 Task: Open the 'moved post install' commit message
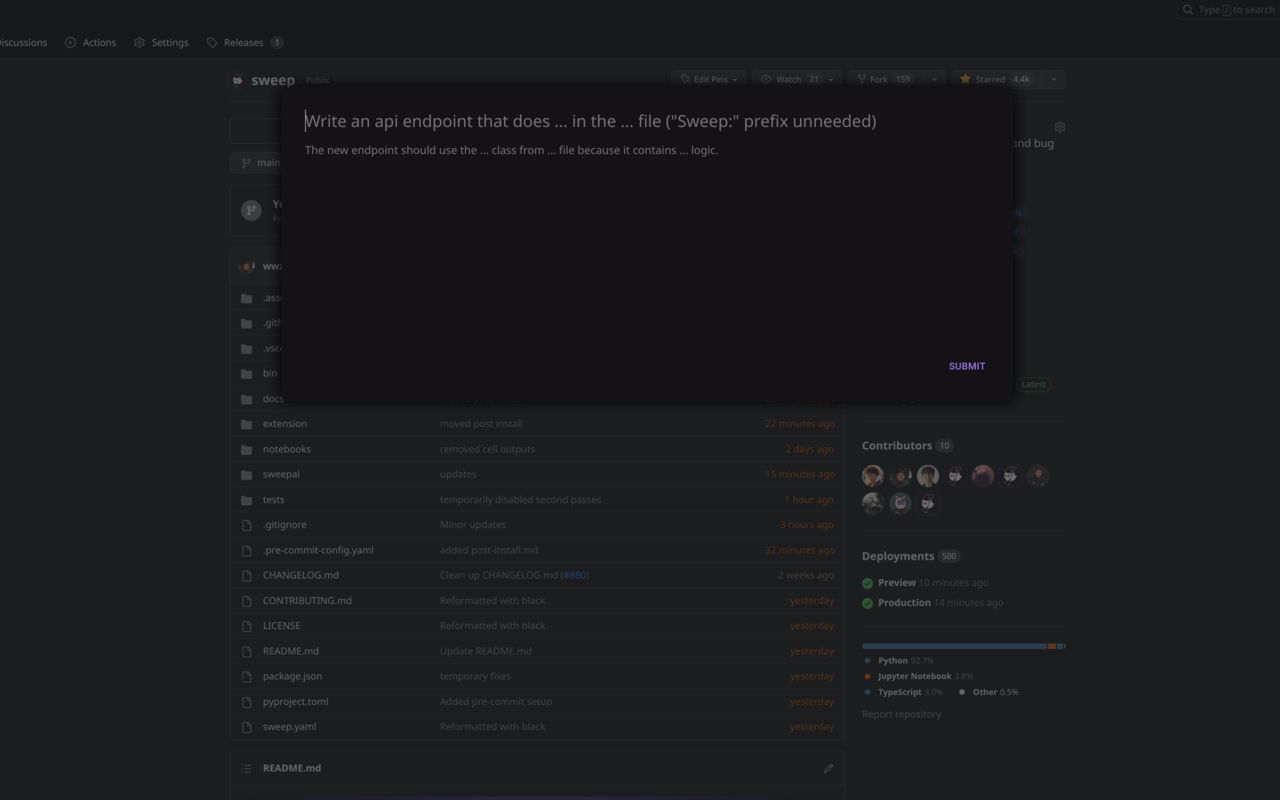tap(481, 424)
